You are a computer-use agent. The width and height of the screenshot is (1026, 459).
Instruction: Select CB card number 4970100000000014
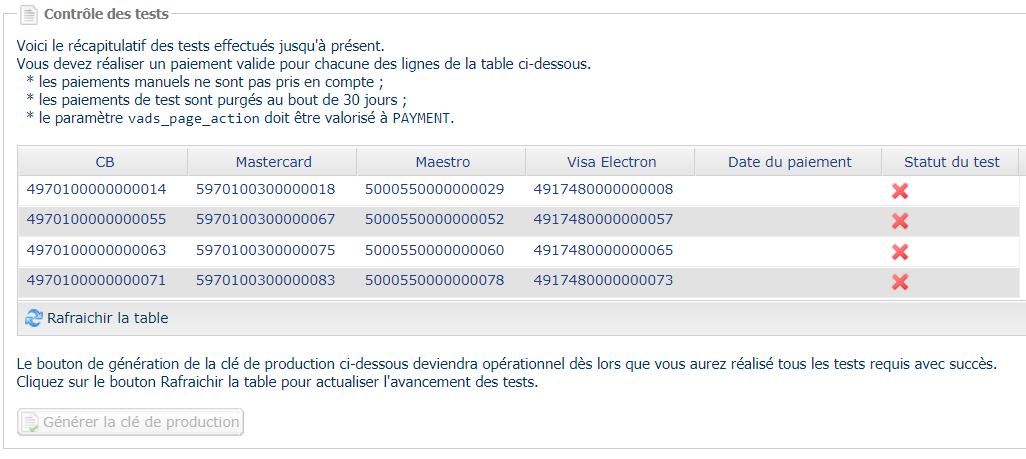coord(96,190)
